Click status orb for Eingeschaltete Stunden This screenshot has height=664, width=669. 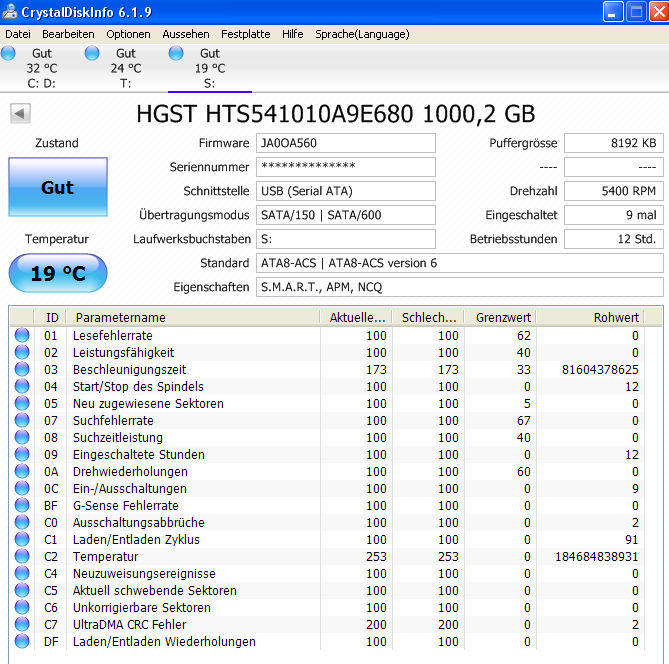22,454
